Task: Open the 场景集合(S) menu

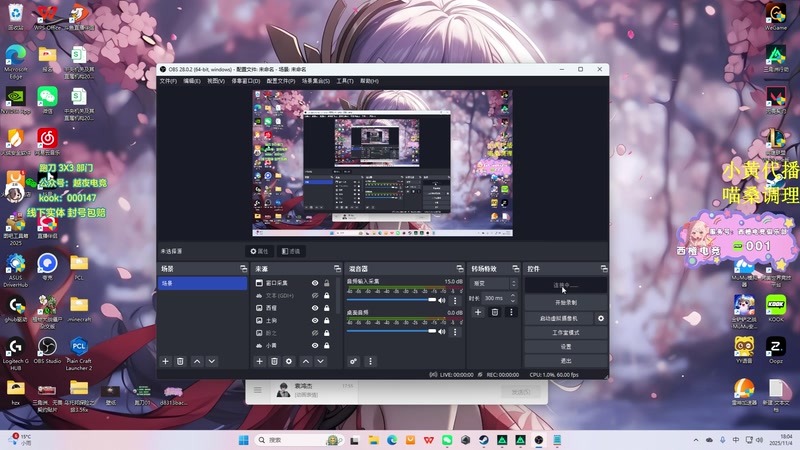Action: click(315, 81)
